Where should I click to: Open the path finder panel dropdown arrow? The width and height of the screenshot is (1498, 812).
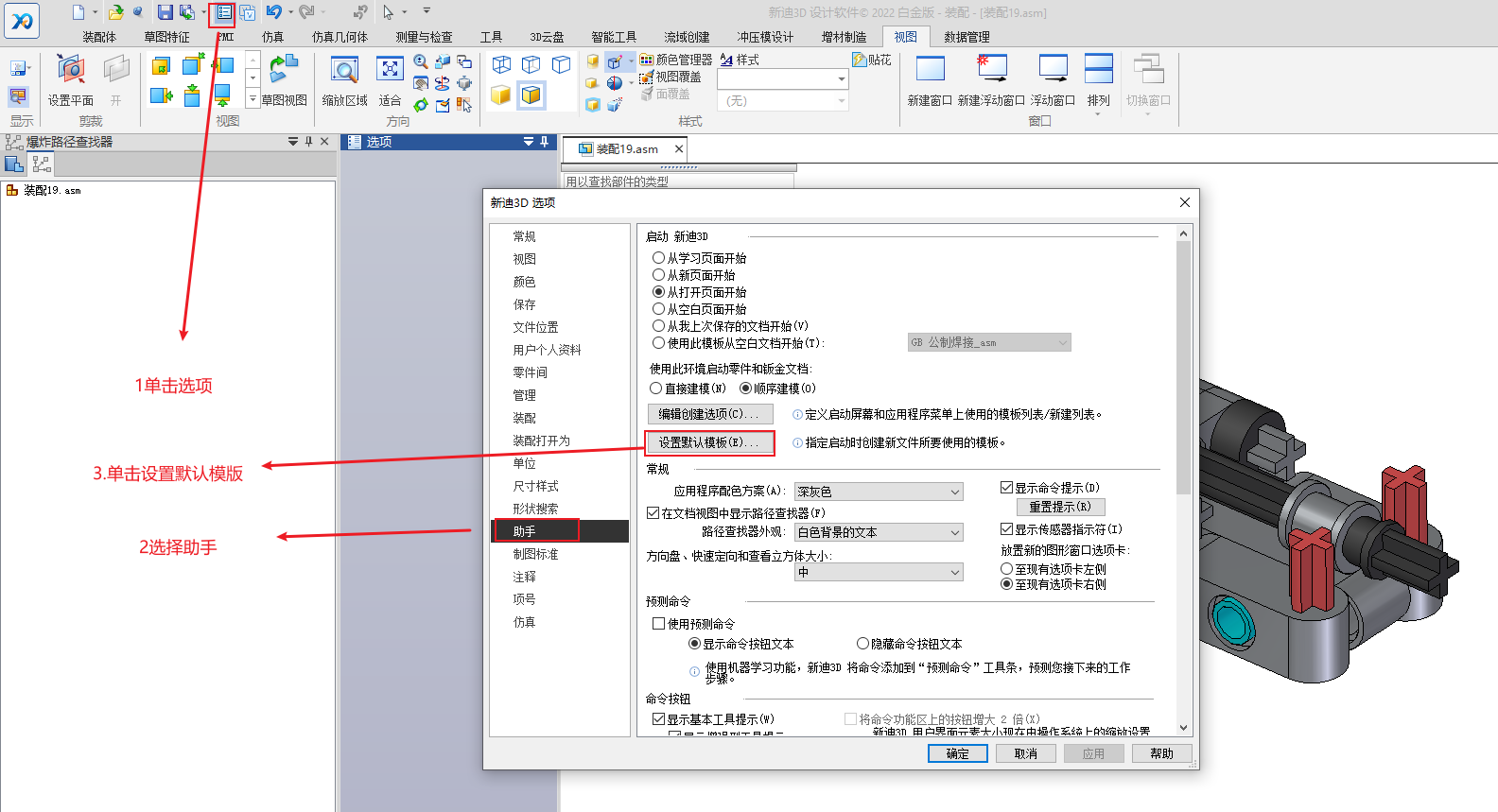(x=293, y=142)
